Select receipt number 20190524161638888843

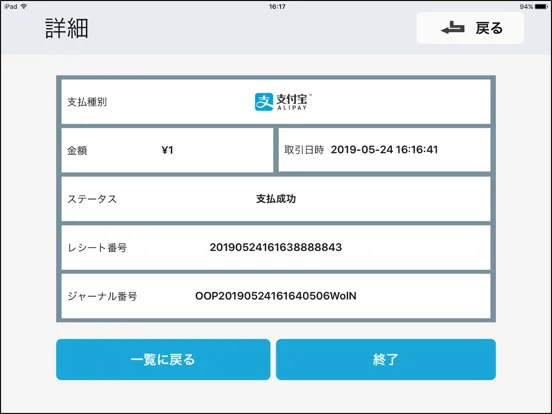click(276, 247)
